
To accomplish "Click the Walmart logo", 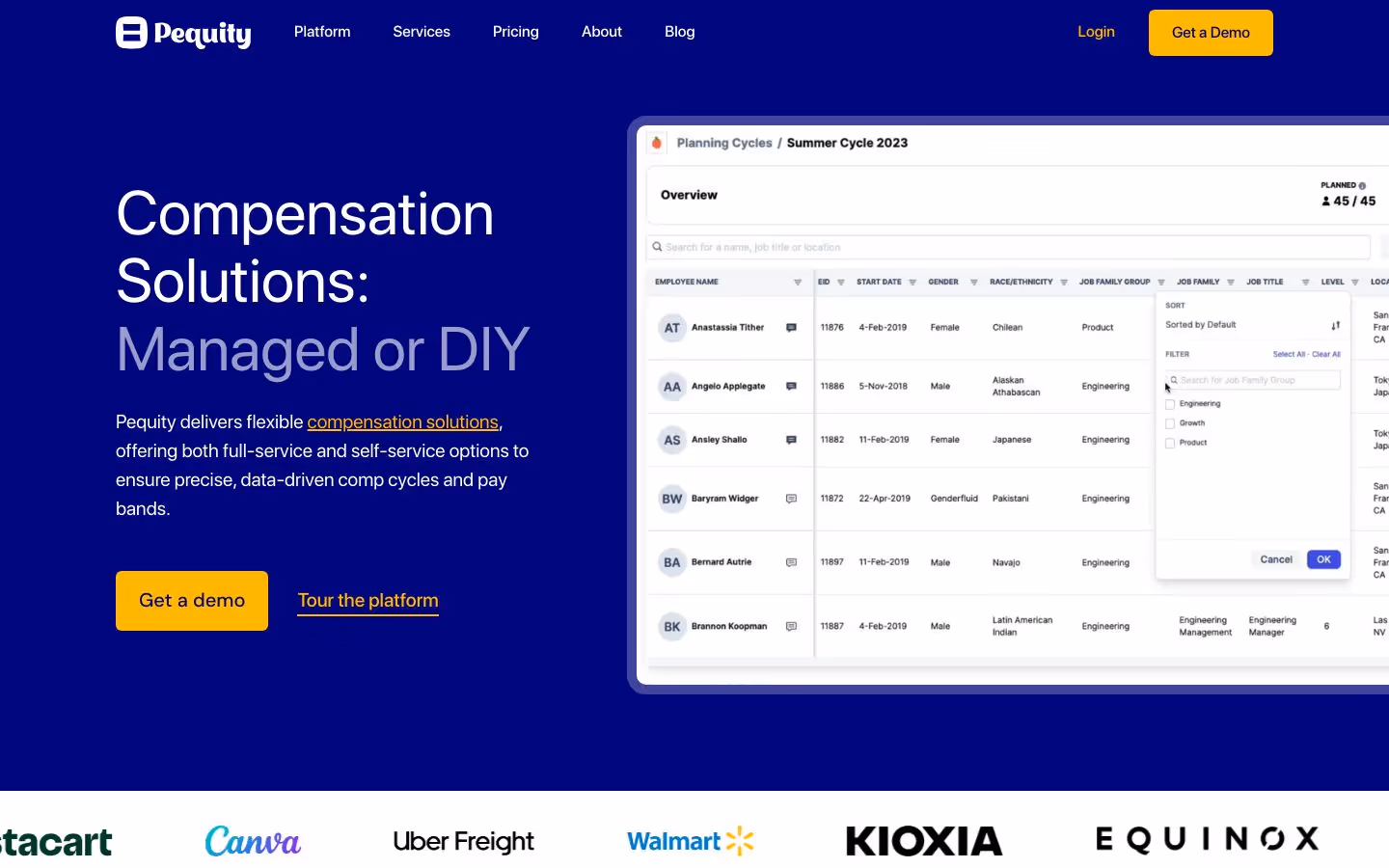I will [691, 842].
